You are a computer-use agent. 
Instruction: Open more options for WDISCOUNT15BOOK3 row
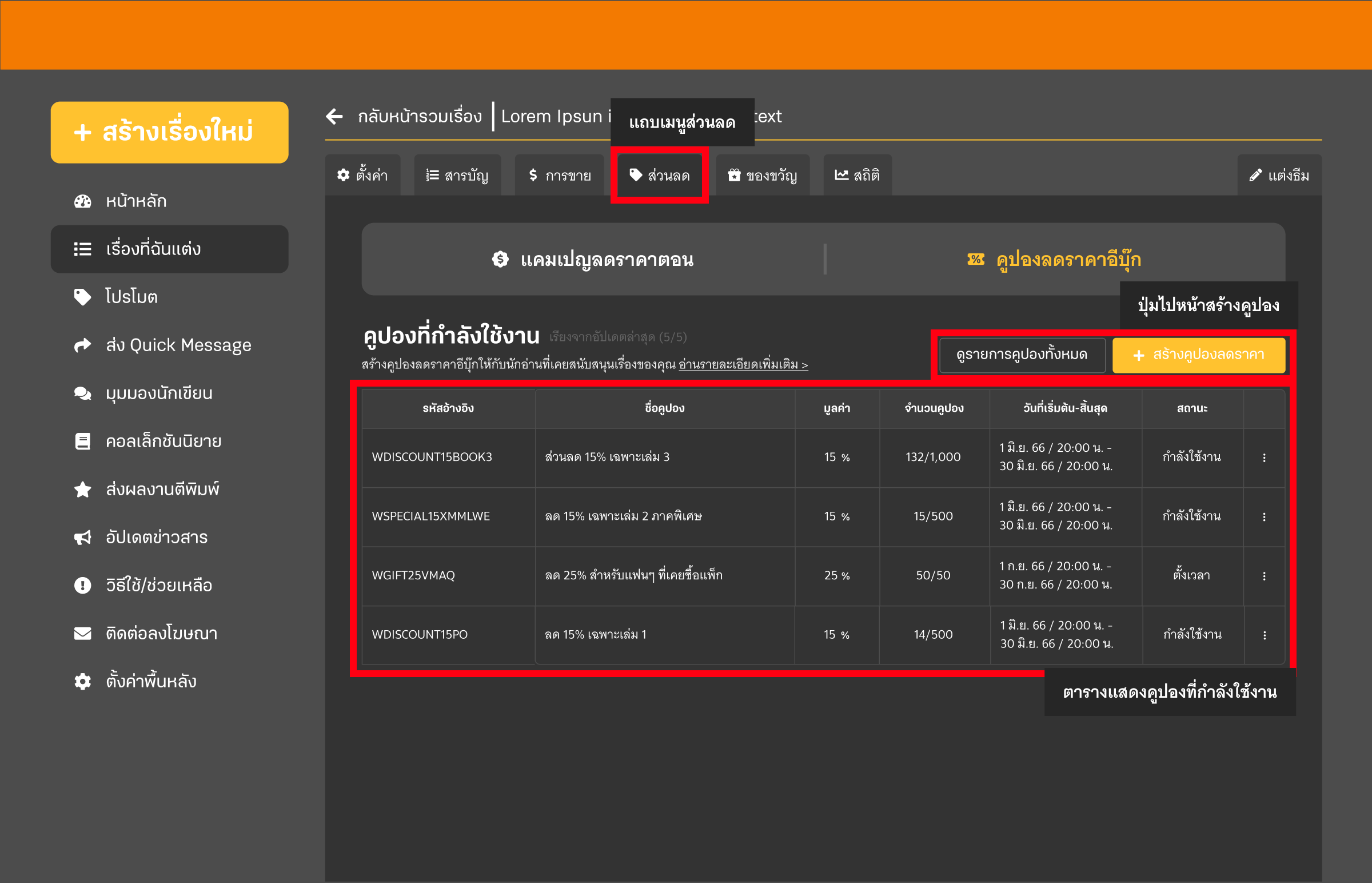click(1265, 458)
